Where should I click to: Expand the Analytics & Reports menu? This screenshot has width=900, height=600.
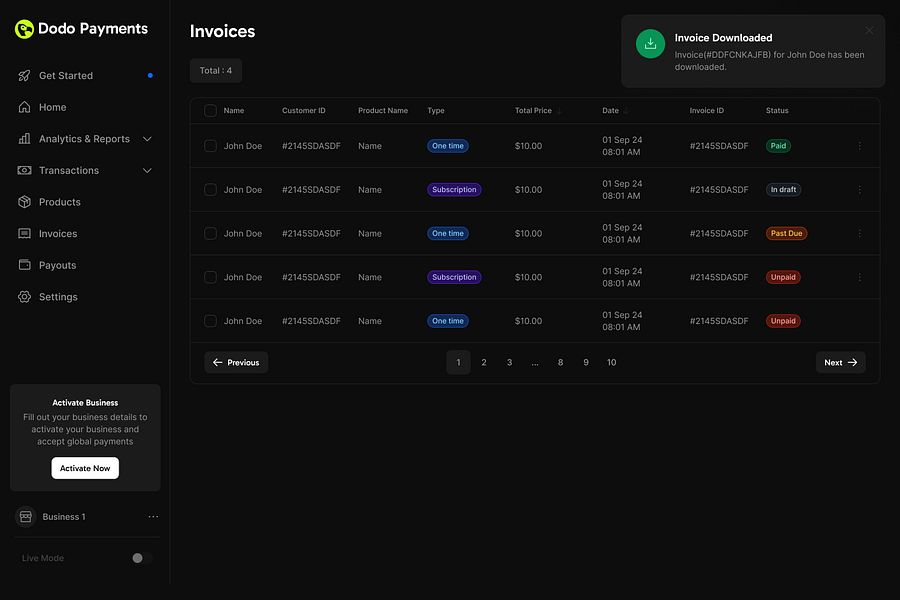pyautogui.click(x=147, y=138)
